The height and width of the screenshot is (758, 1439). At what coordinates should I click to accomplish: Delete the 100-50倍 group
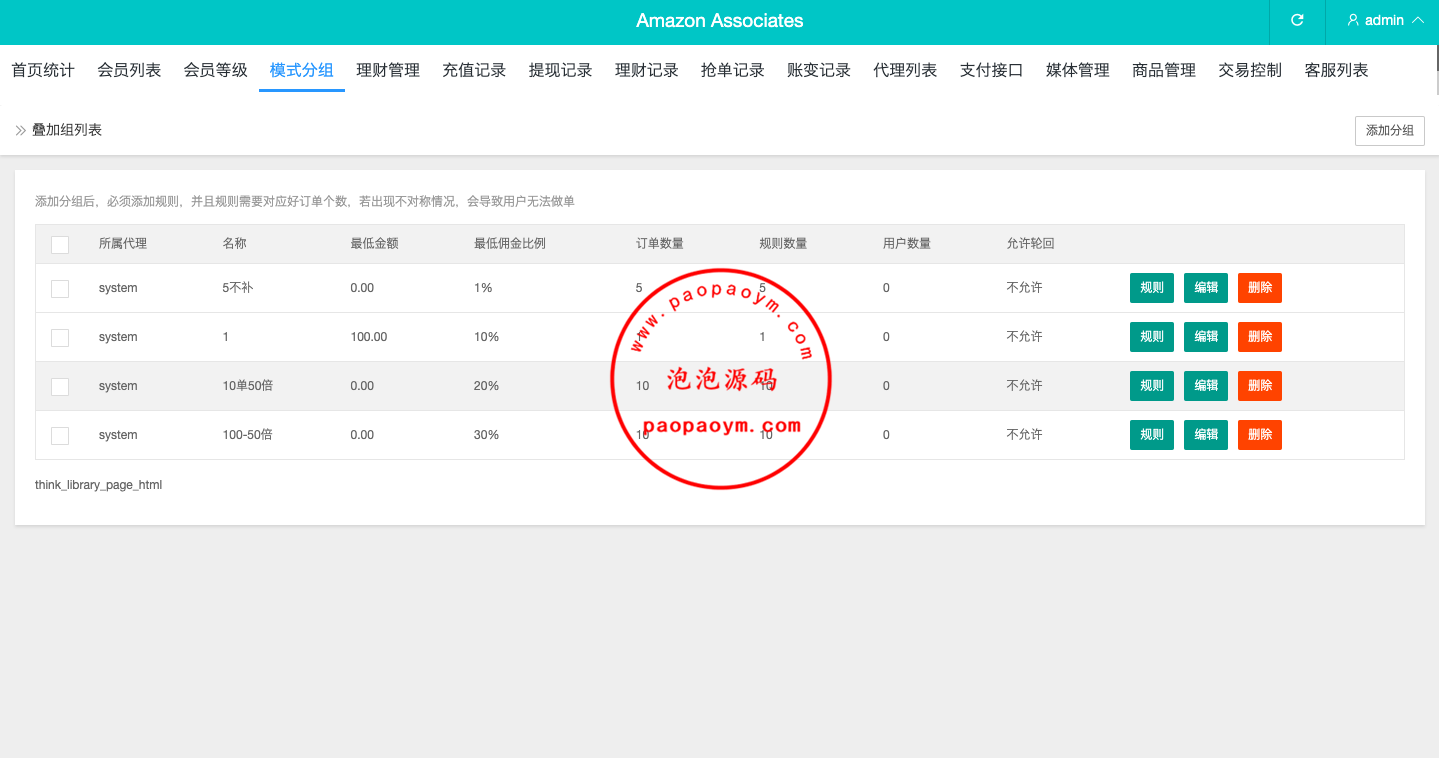click(x=1259, y=435)
